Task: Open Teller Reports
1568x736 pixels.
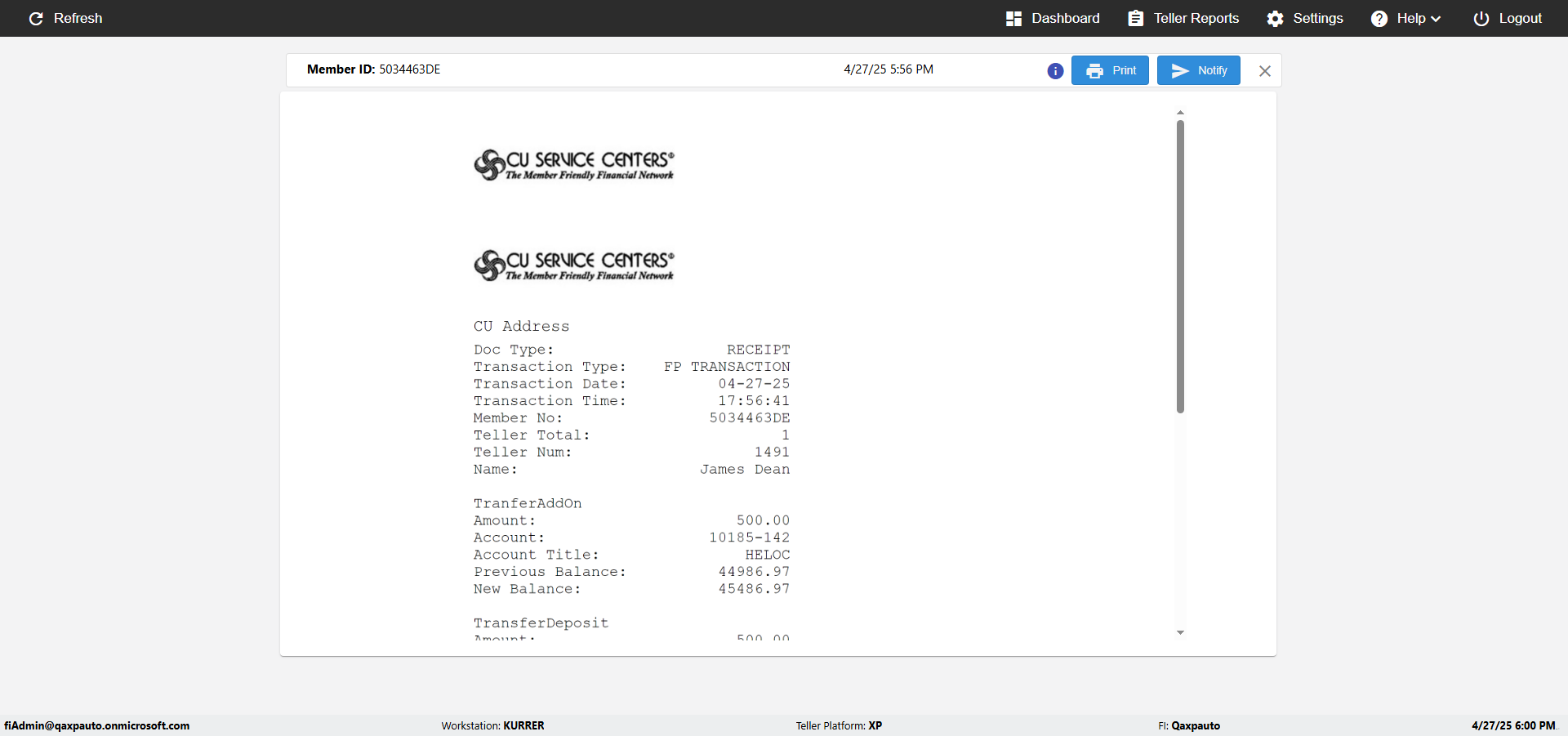Action: click(x=1183, y=18)
